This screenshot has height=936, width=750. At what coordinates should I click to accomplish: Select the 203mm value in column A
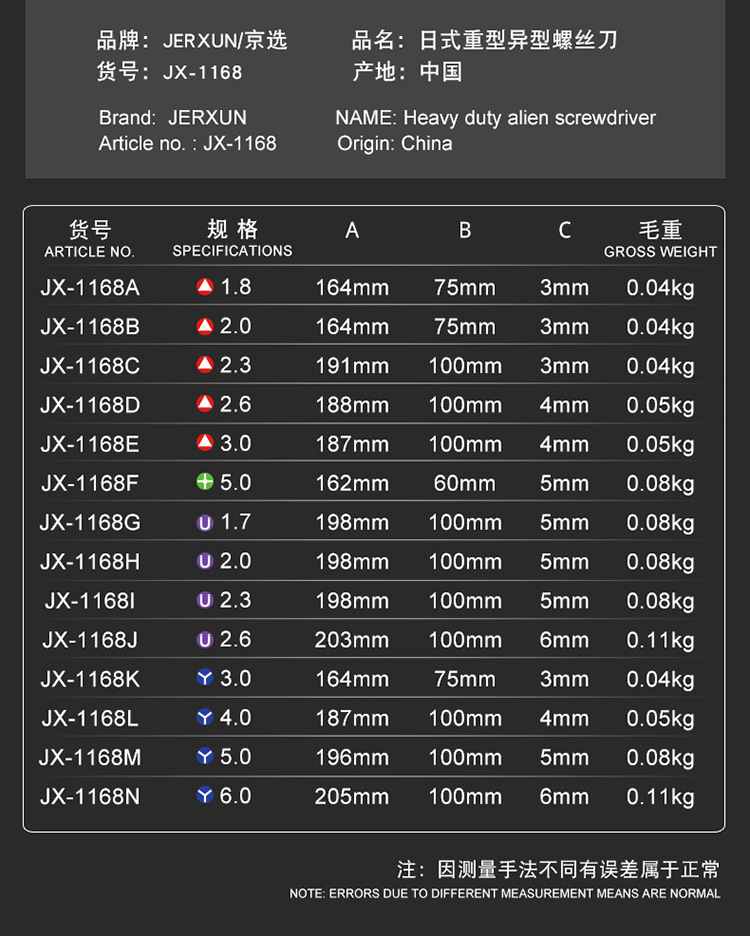point(352,640)
